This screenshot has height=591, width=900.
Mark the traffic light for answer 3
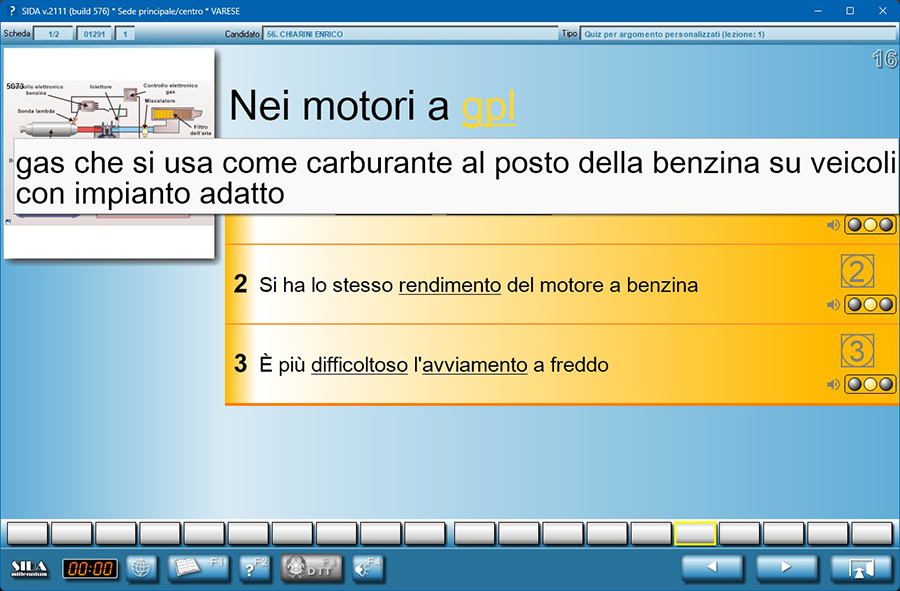870,385
